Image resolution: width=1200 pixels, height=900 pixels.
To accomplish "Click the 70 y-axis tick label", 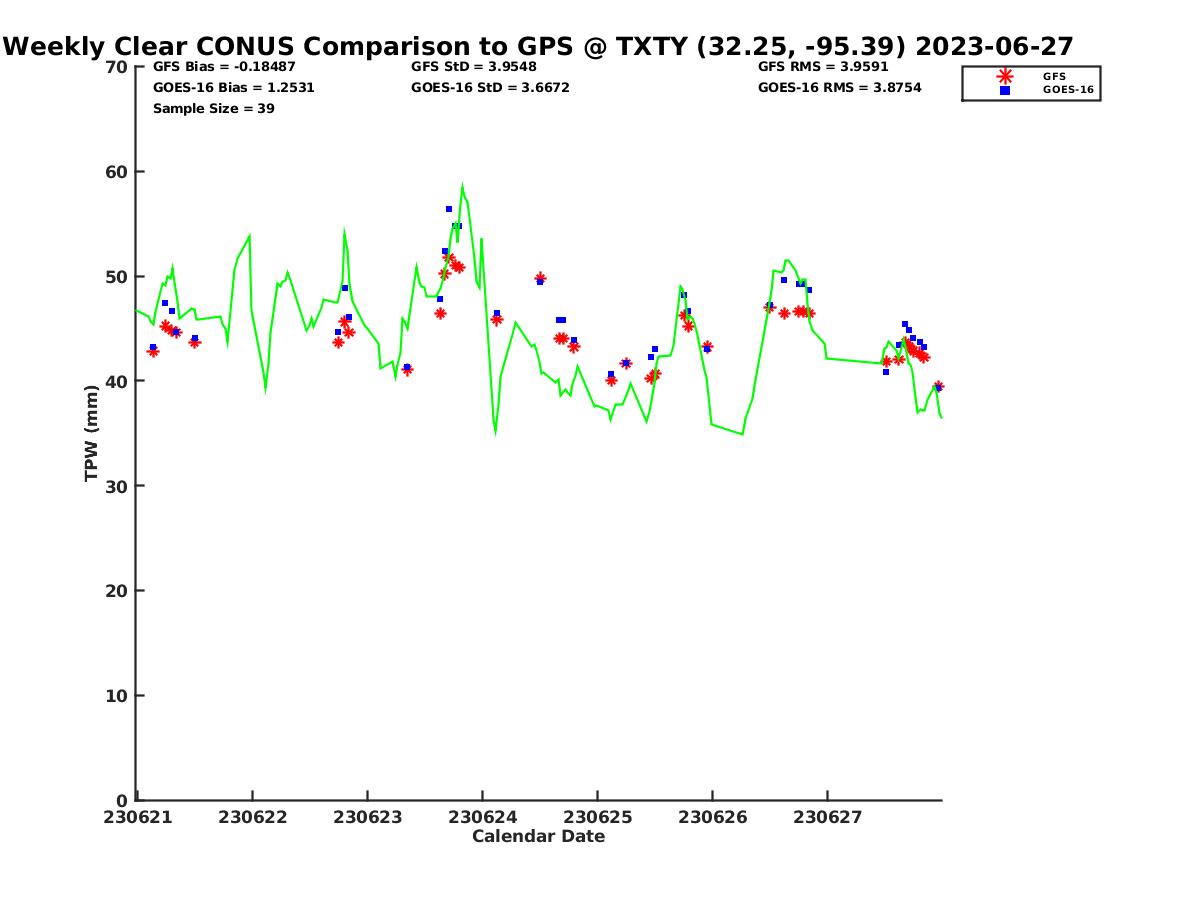I will tap(117, 67).
